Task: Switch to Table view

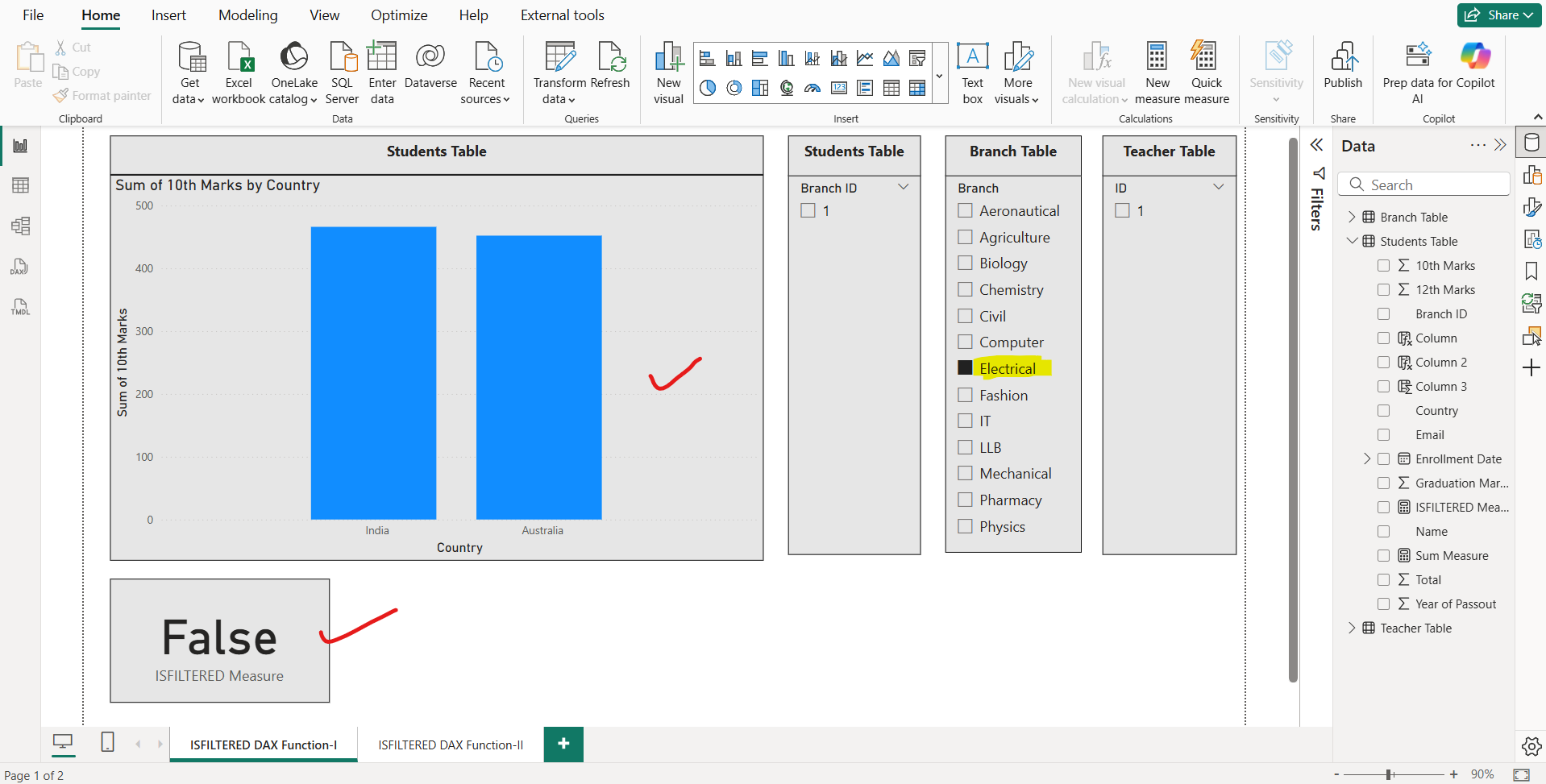Action: tap(20, 185)
